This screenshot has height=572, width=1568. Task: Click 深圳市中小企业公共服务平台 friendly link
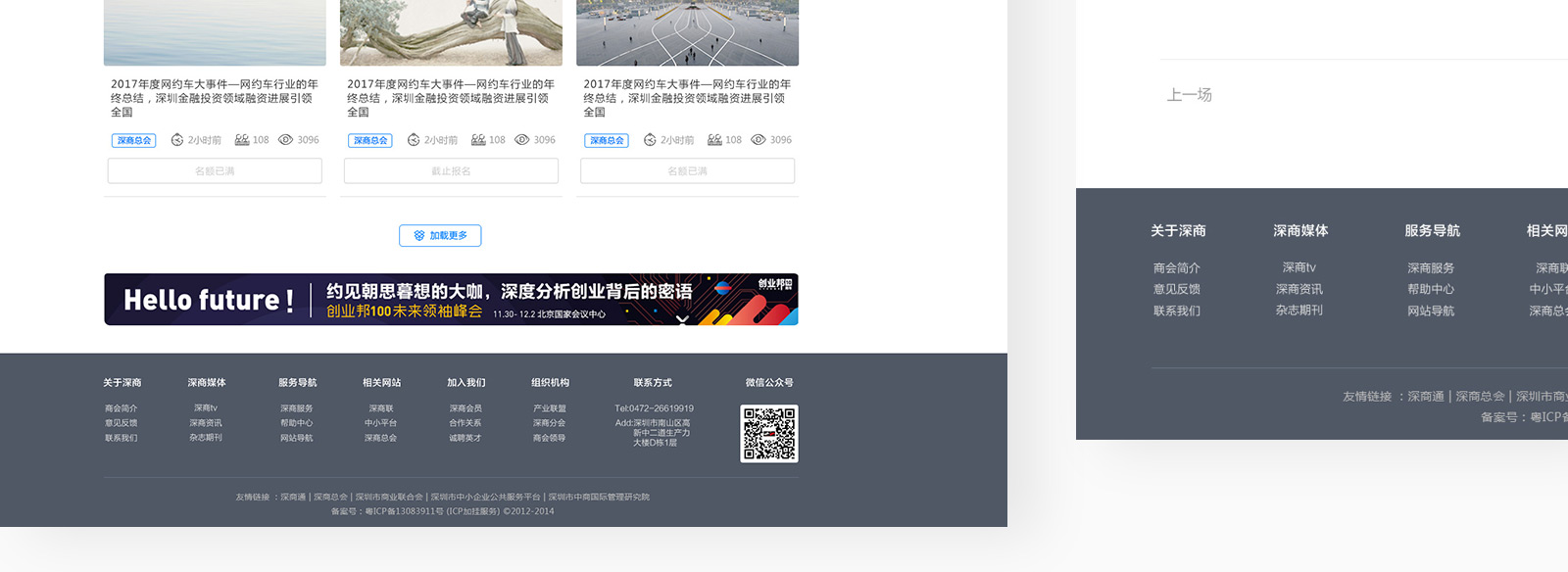click(485, 498)
